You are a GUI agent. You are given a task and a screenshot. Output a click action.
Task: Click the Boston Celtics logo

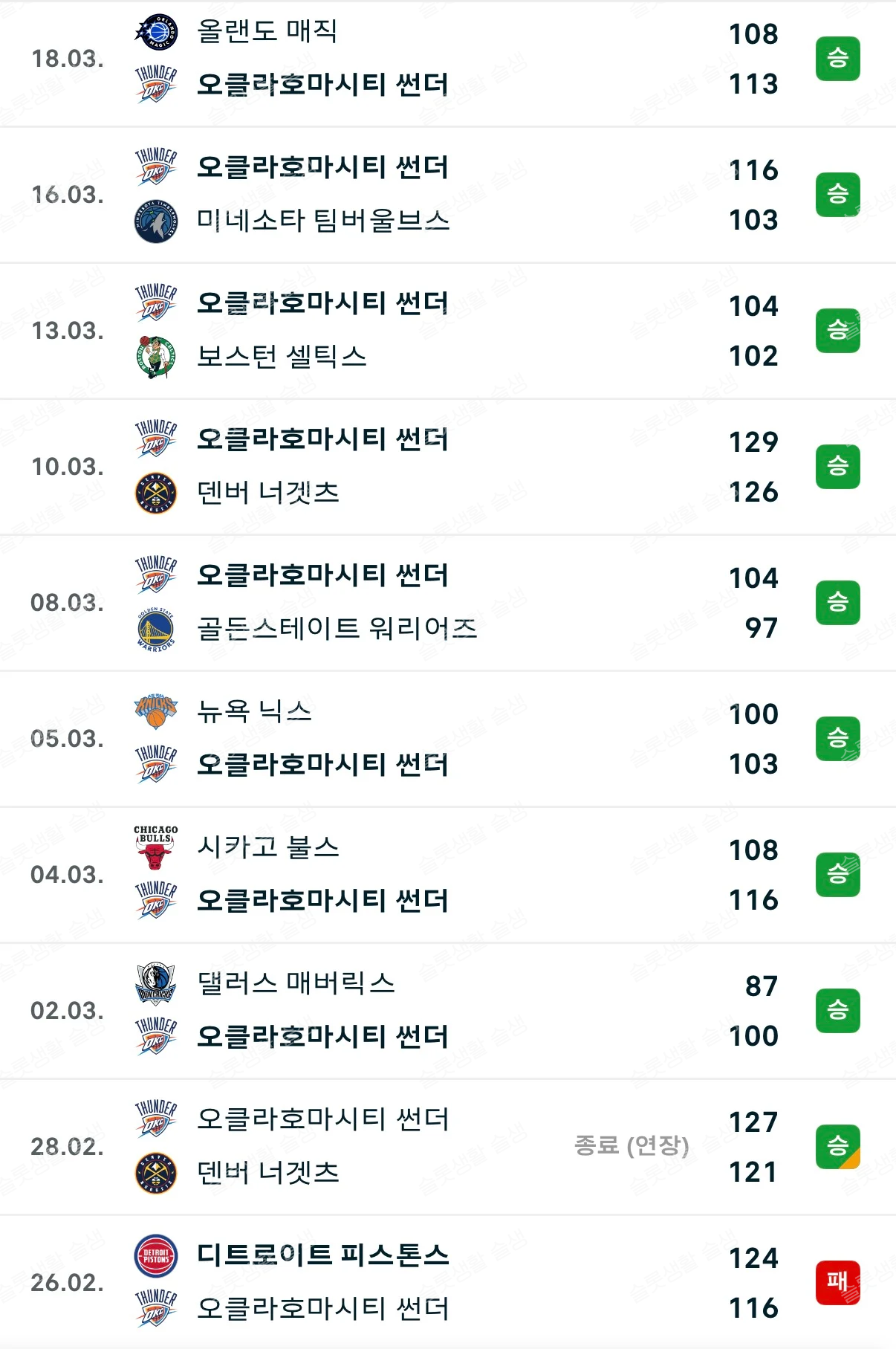pos(156,357)
